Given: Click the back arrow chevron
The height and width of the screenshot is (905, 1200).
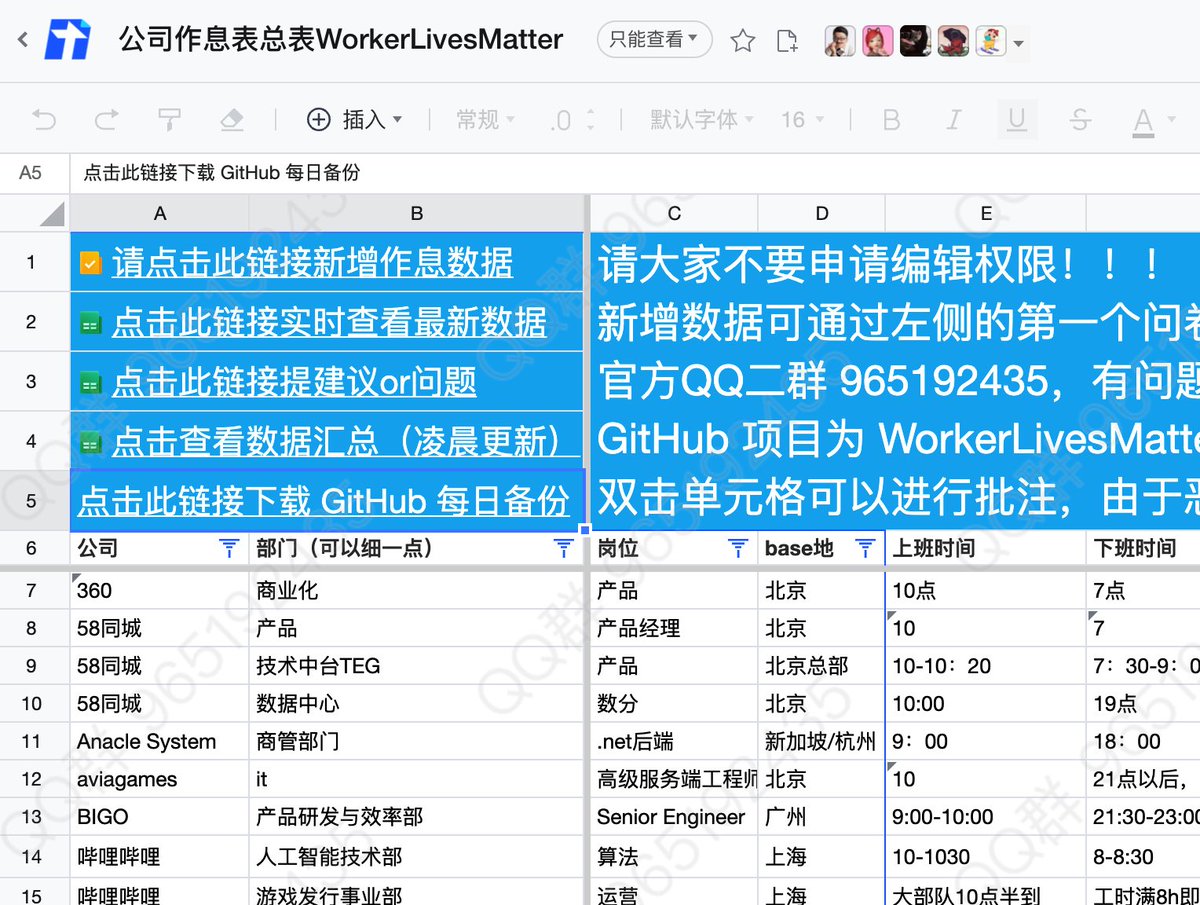Looking at the screenshot, I should (23, 41).
